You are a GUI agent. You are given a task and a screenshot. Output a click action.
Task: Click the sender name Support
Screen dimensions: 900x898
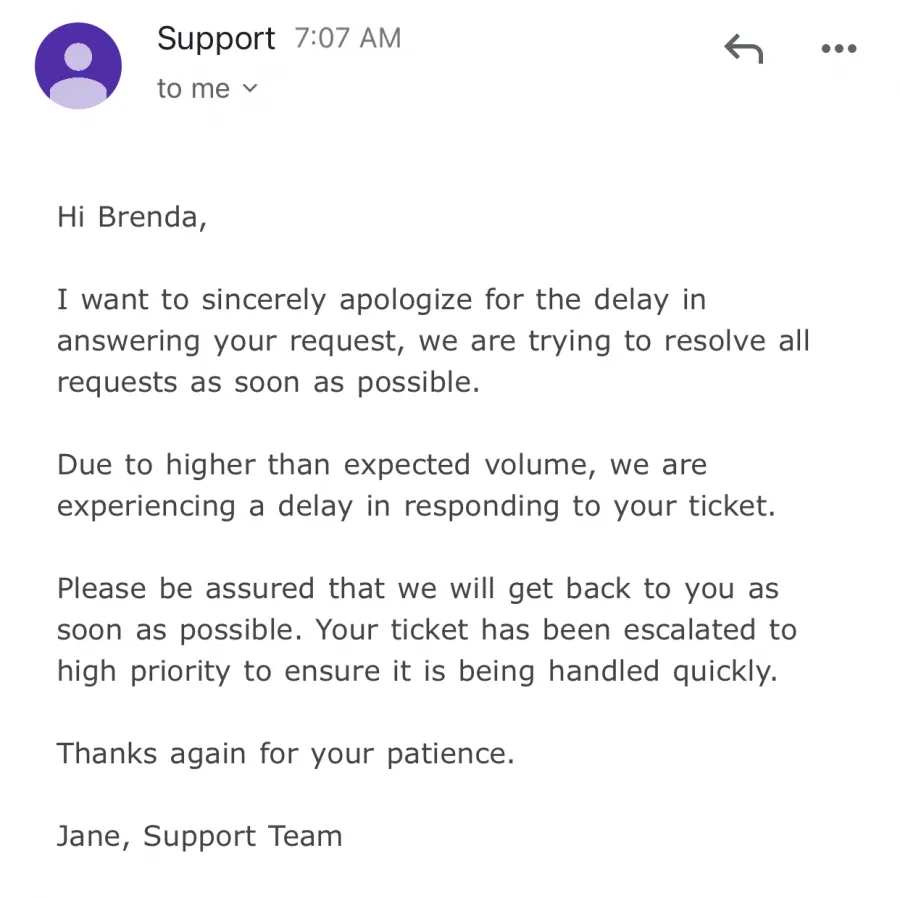pyautogui.click(x=216, y=39)
